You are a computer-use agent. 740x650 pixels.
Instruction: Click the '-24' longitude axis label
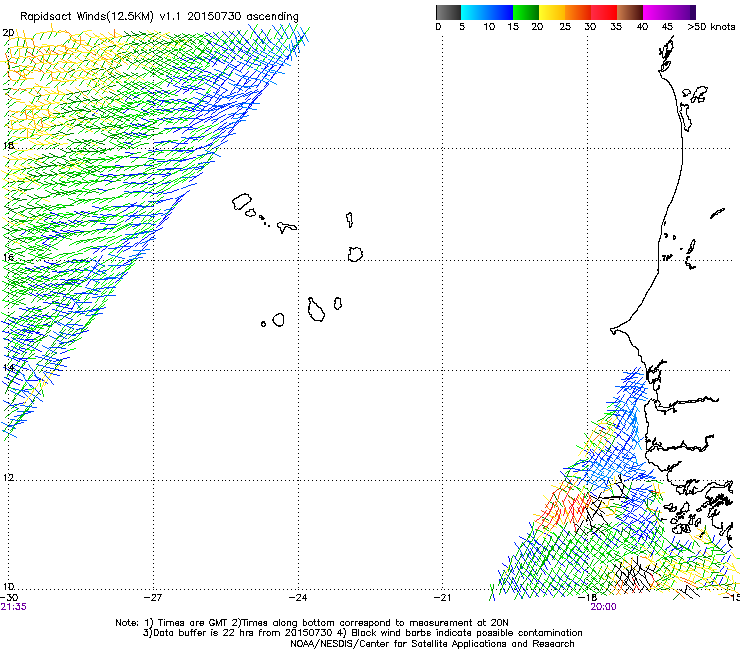coord(298,598)
